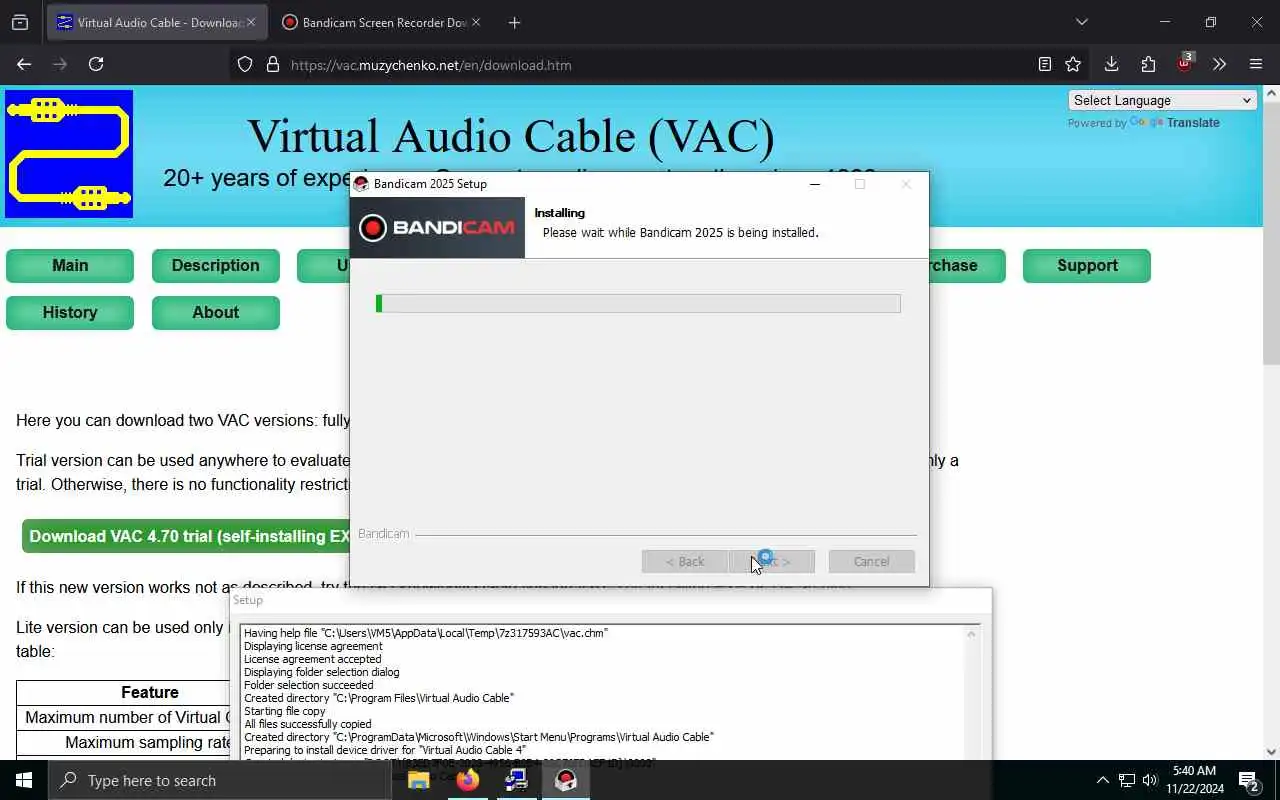This screenshot has width=1280, height=800.
Task: Click the Bandicam logo banner
Action: [x=437, y=228]
